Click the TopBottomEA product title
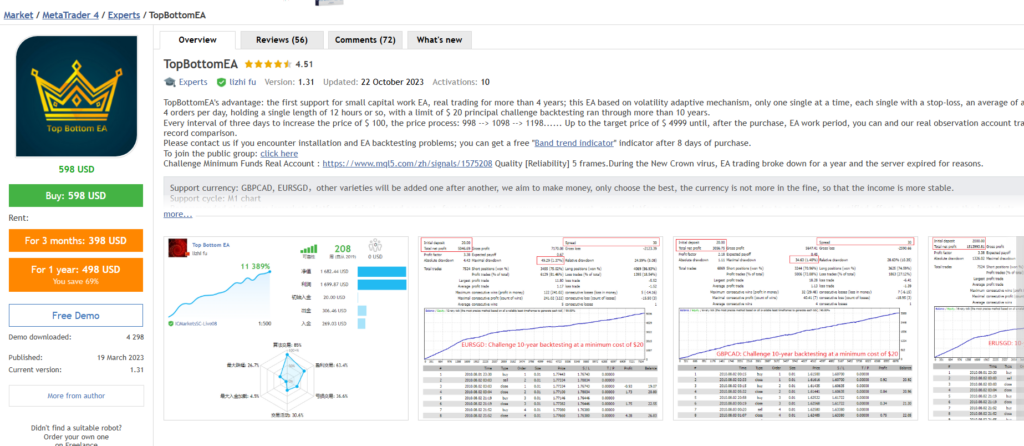 point(200,64)
